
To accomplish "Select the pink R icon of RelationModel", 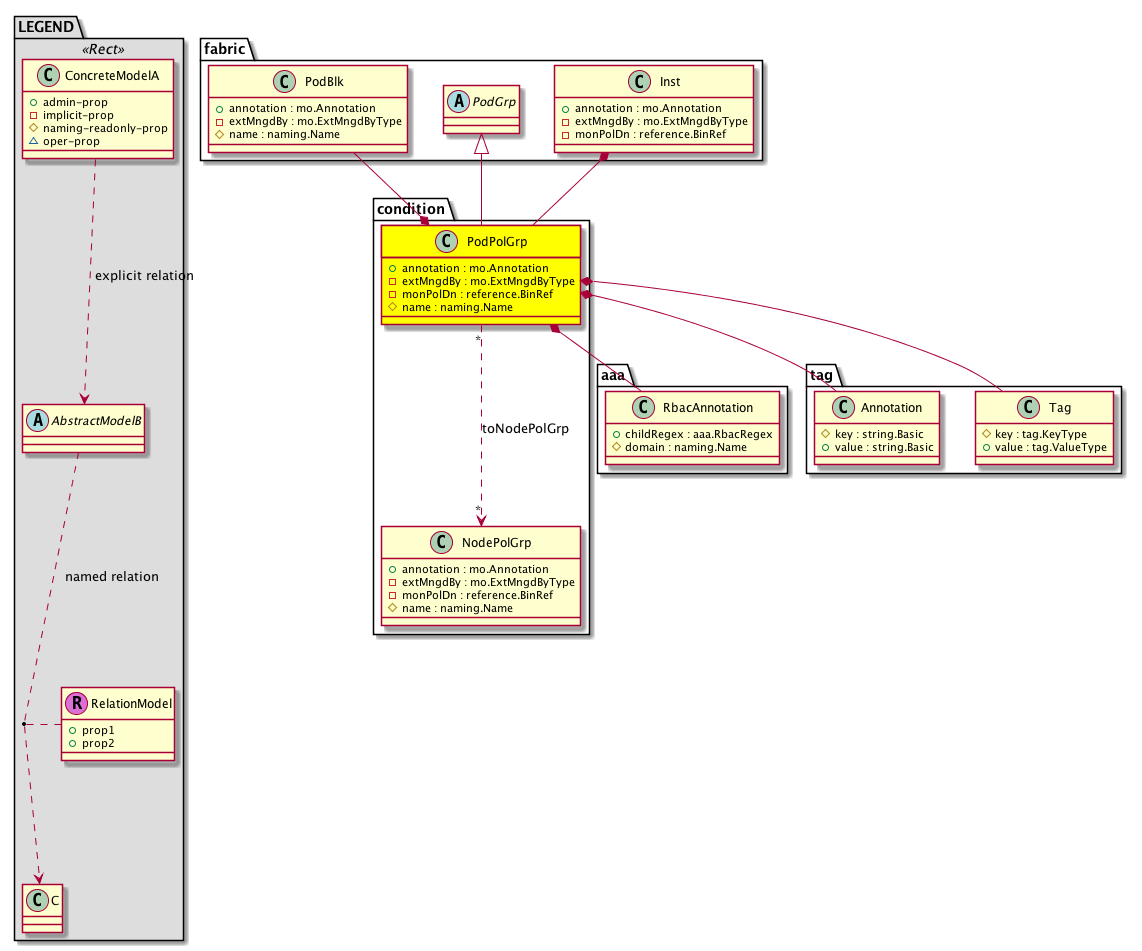I will pyautogui.click(x=76, y=704).
